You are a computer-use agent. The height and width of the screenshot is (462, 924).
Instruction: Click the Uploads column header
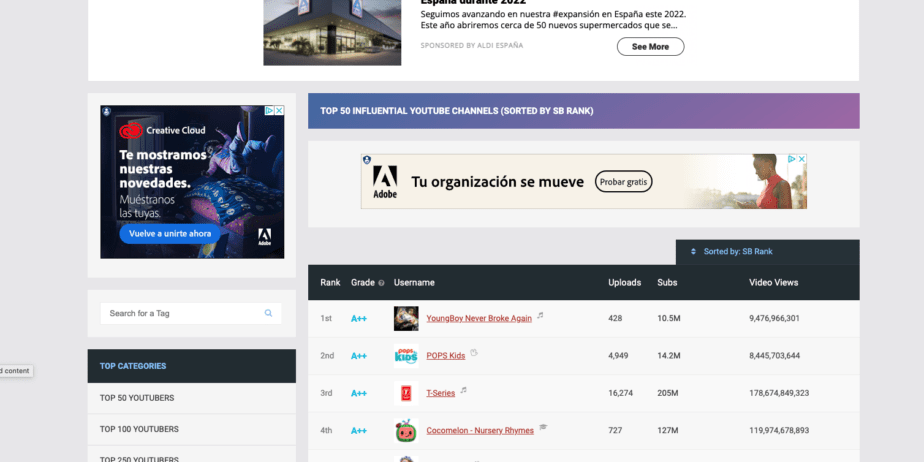[x=625, y=283]
